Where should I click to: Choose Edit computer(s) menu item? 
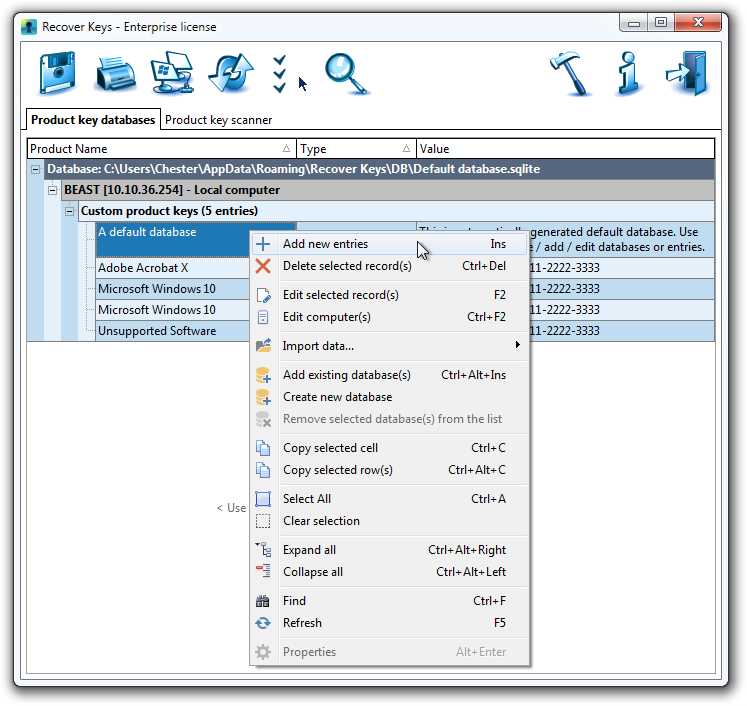pyautogui.click(x=390, y=317)
